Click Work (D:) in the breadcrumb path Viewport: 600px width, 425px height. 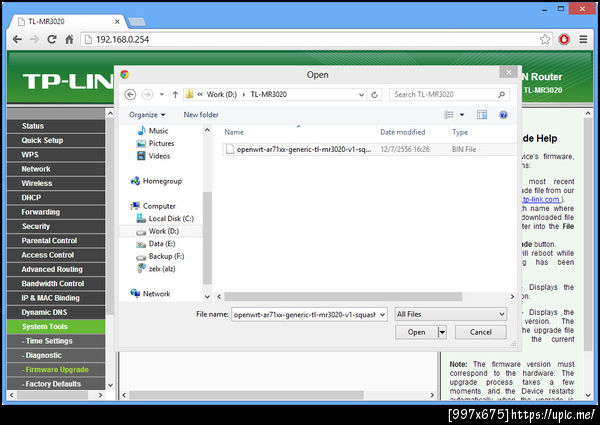pyautogui.click(x=222, y=94)
